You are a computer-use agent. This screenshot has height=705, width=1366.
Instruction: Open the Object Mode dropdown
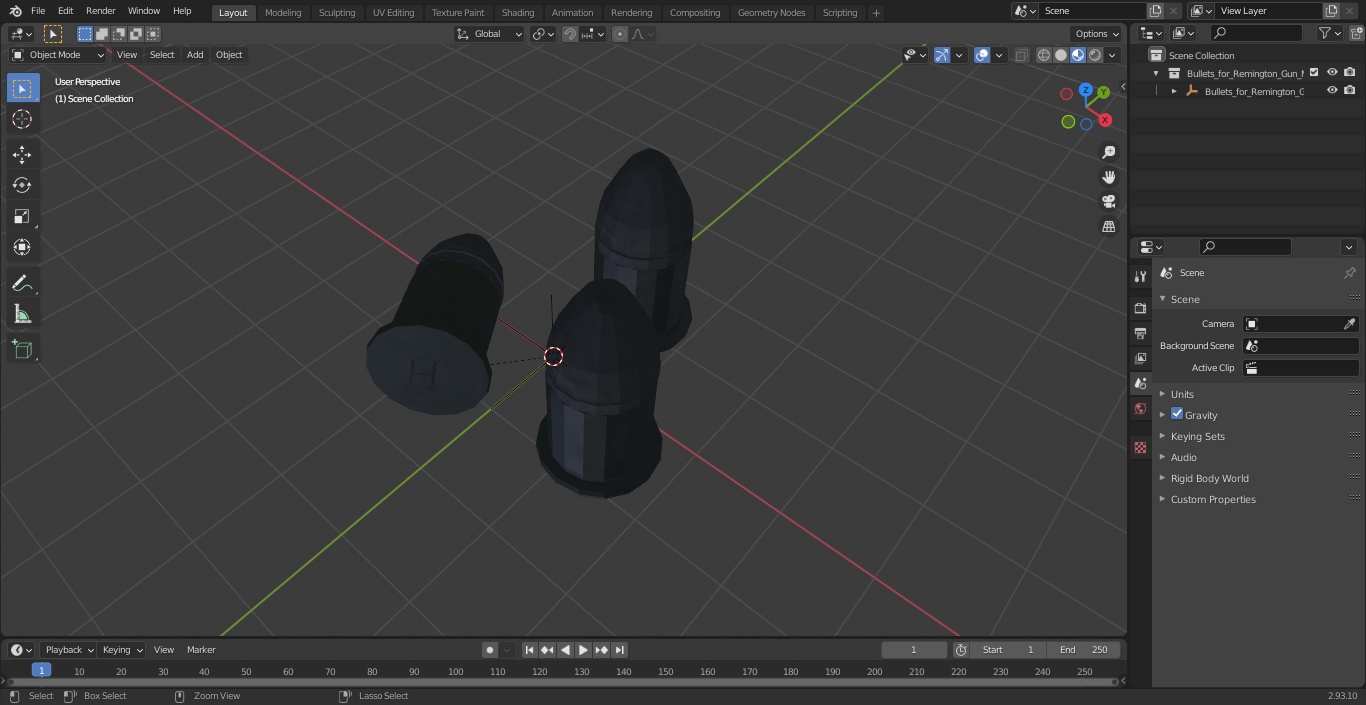(x=58, y=55)
